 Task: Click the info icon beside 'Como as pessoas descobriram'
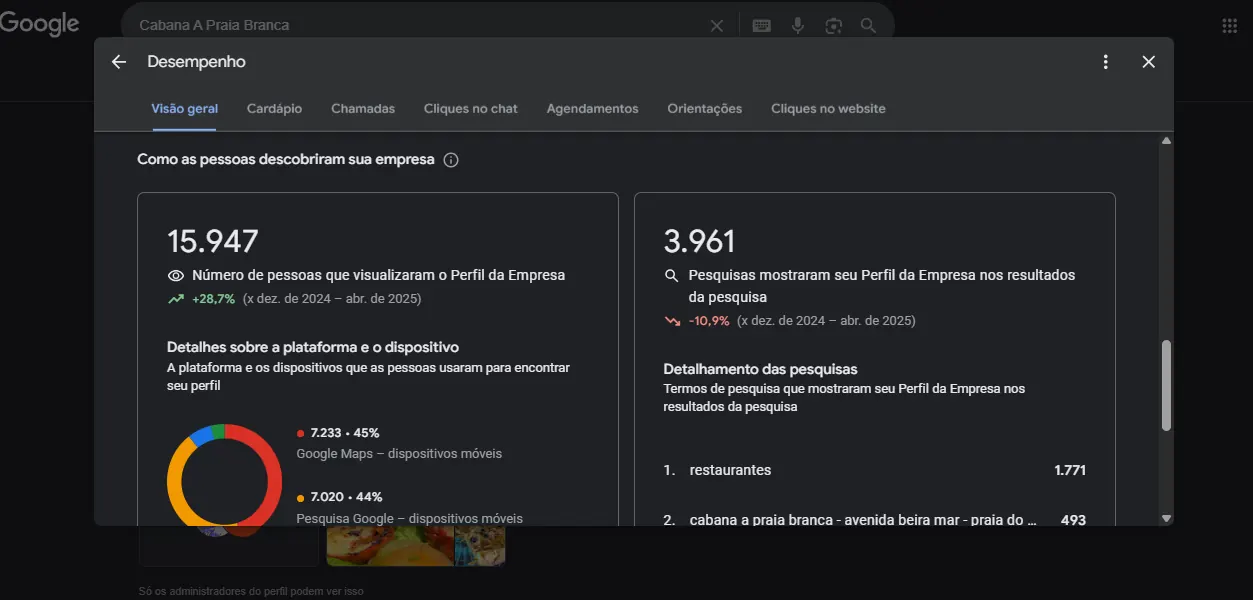451,160
